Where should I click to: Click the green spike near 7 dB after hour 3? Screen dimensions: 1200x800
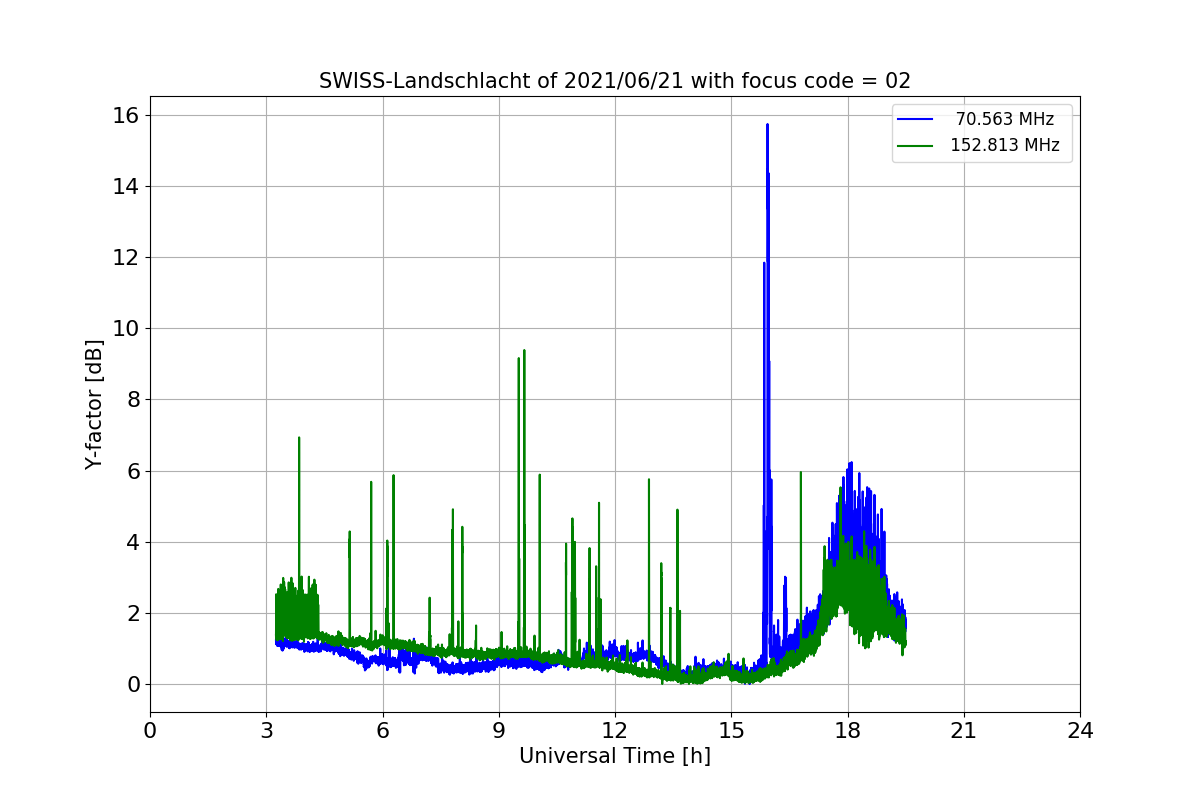click(x=299, y=438)
